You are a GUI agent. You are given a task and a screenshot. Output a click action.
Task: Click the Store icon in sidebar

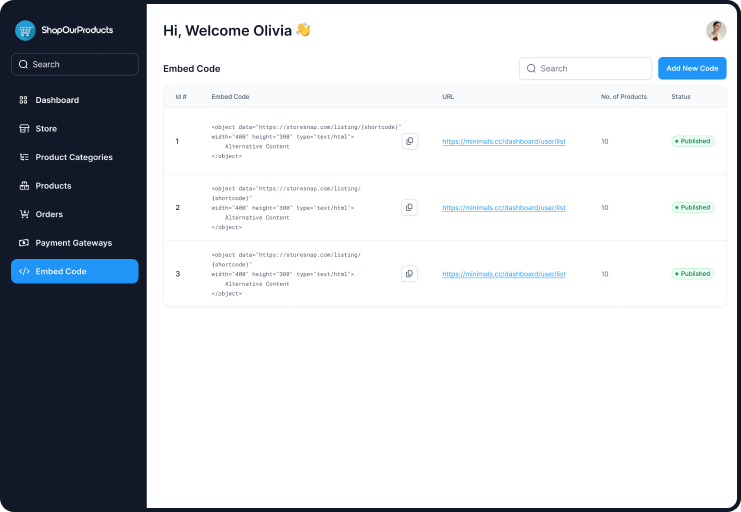click(24, 129)
